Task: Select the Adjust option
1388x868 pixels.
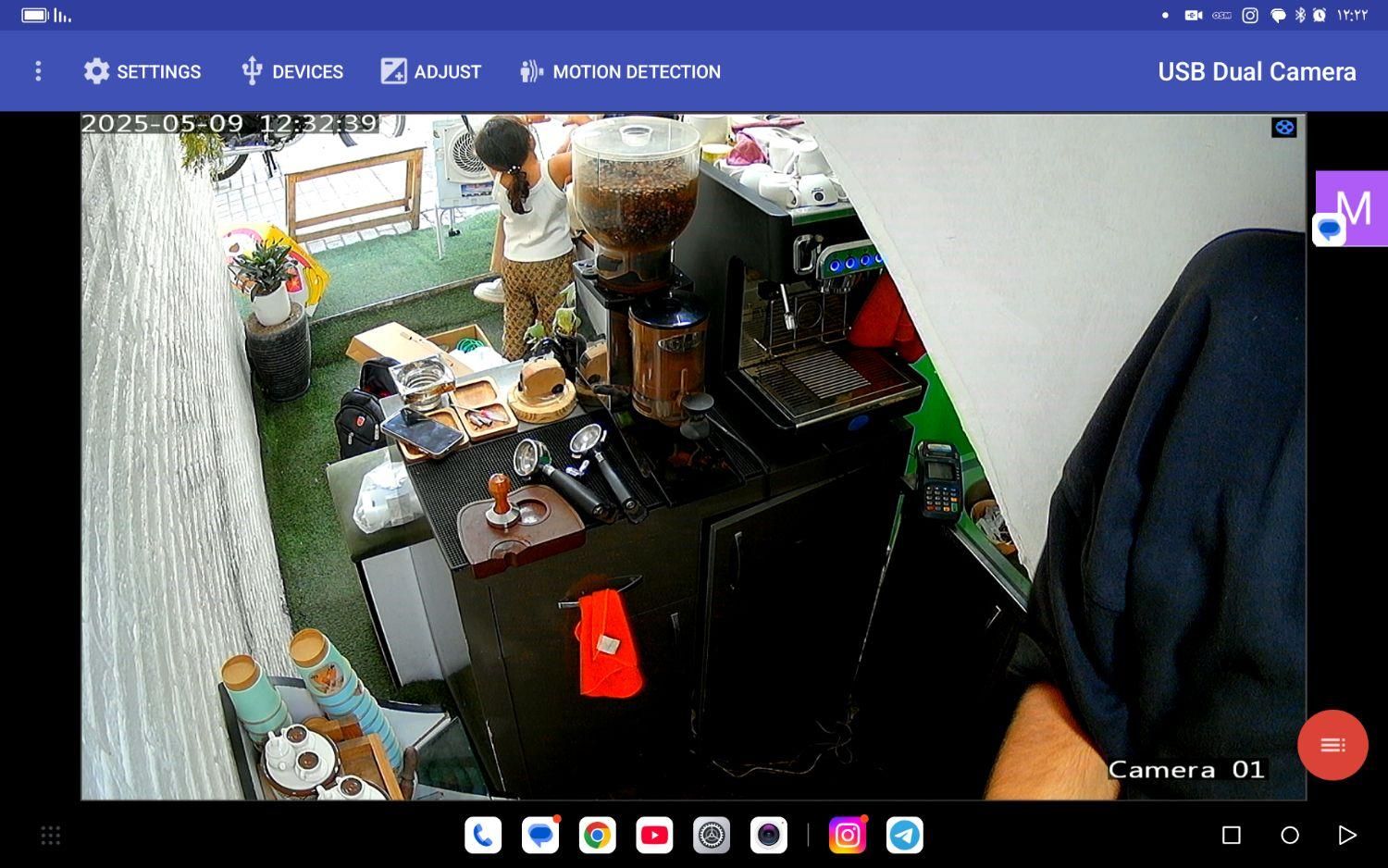Action: [430, 71]
